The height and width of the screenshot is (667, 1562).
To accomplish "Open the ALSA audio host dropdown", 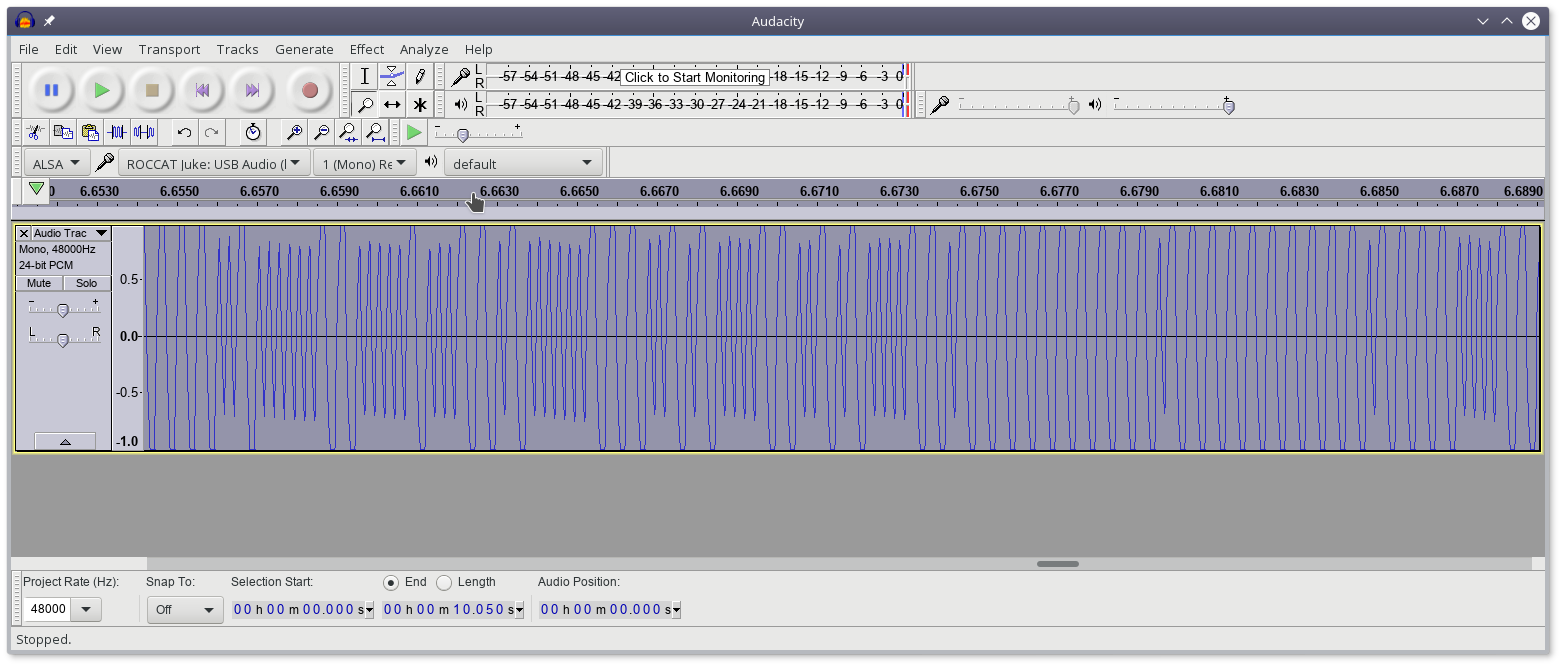I will [x=56, y=163].
